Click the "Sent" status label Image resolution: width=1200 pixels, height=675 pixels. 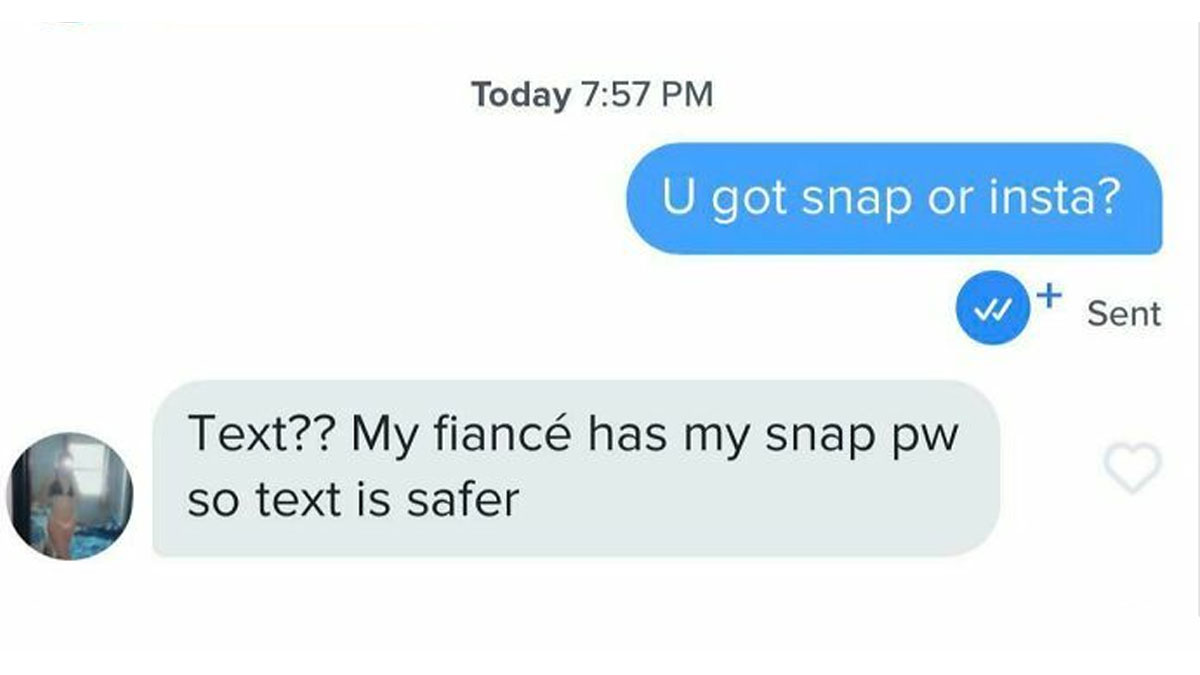tap(1123, 314)
